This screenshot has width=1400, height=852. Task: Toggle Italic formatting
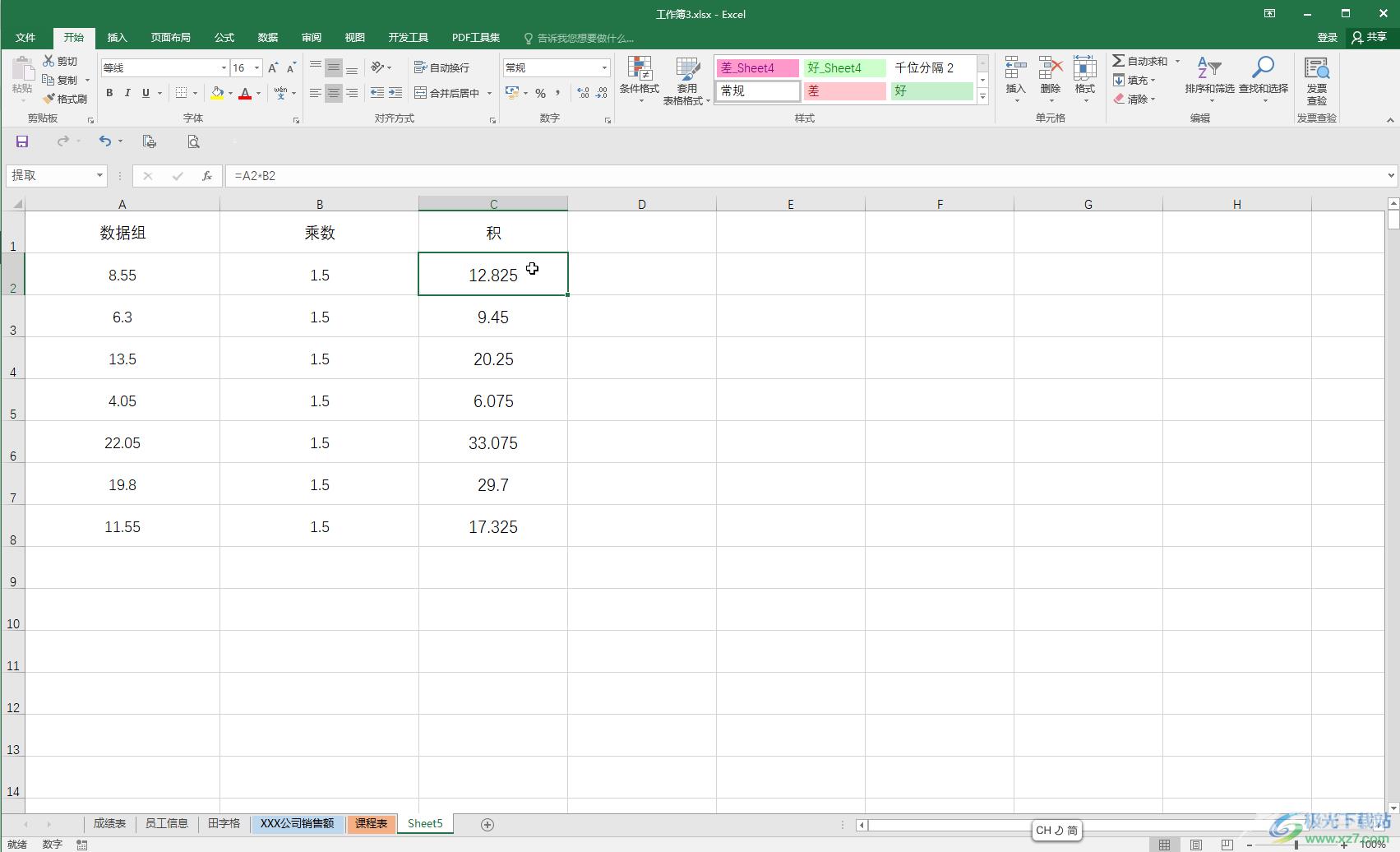click(127, 93)
